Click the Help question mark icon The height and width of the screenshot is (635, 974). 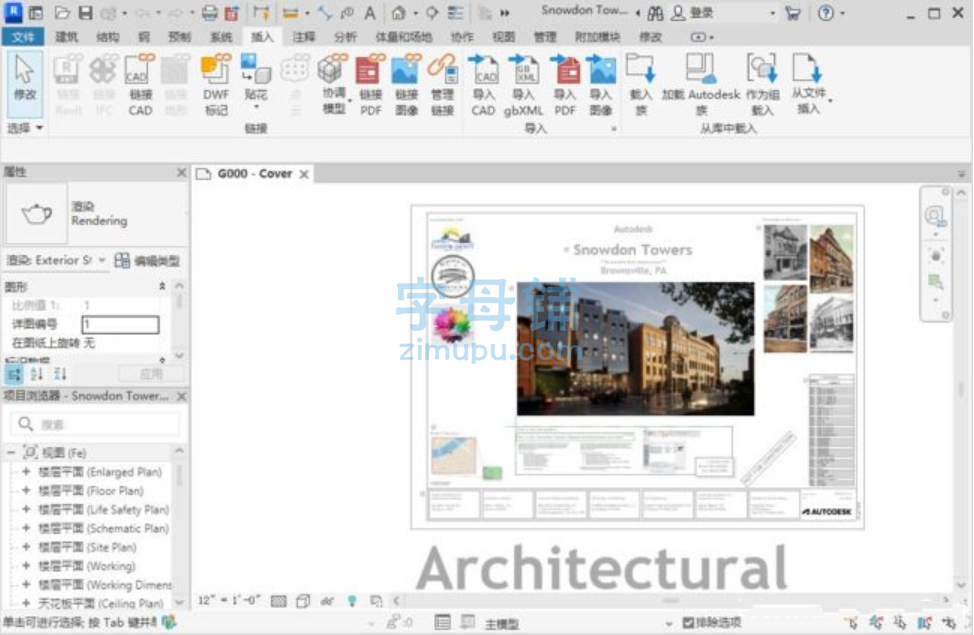click(x=826, y=12)
